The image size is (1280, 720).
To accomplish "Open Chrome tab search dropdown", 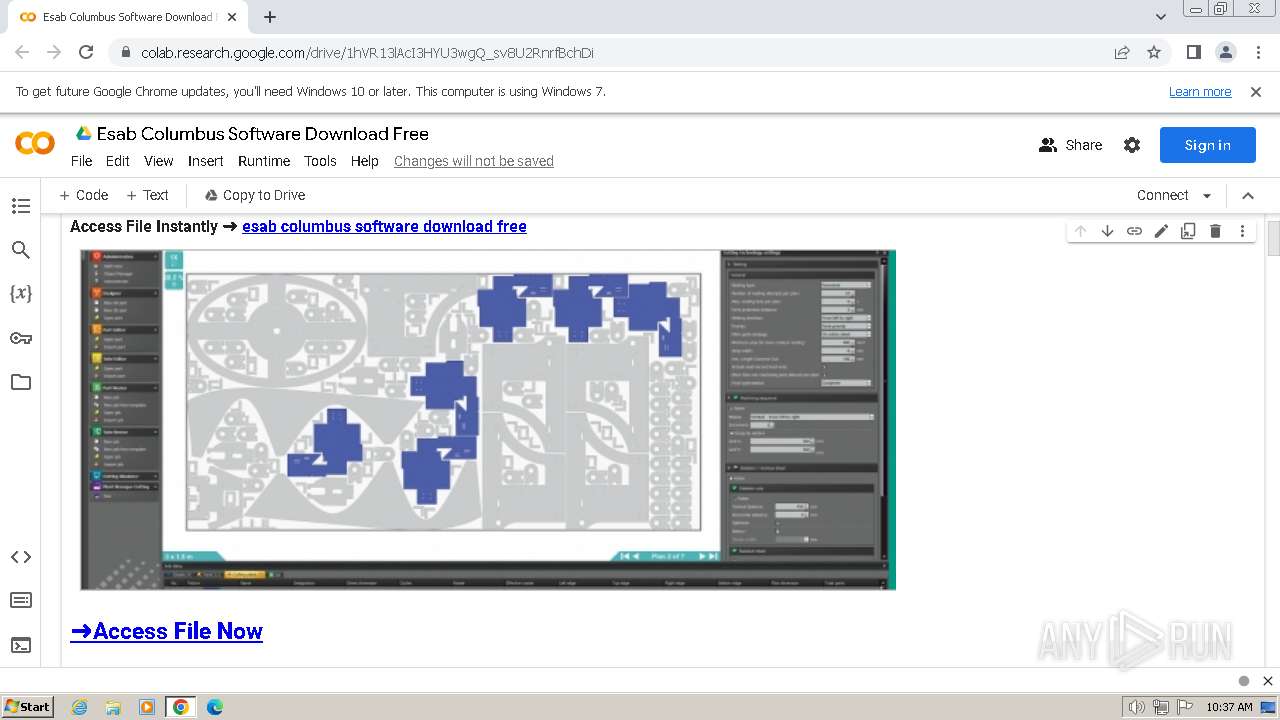I will click(x=1161, y=17).
